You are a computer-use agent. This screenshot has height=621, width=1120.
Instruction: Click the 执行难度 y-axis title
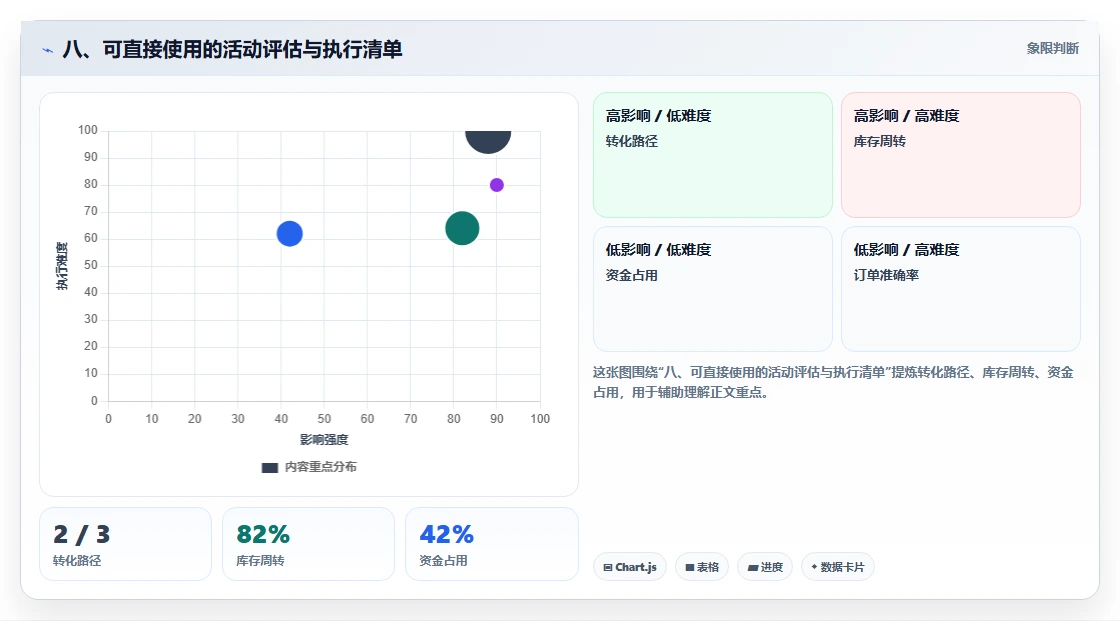[x=62, y=266]
